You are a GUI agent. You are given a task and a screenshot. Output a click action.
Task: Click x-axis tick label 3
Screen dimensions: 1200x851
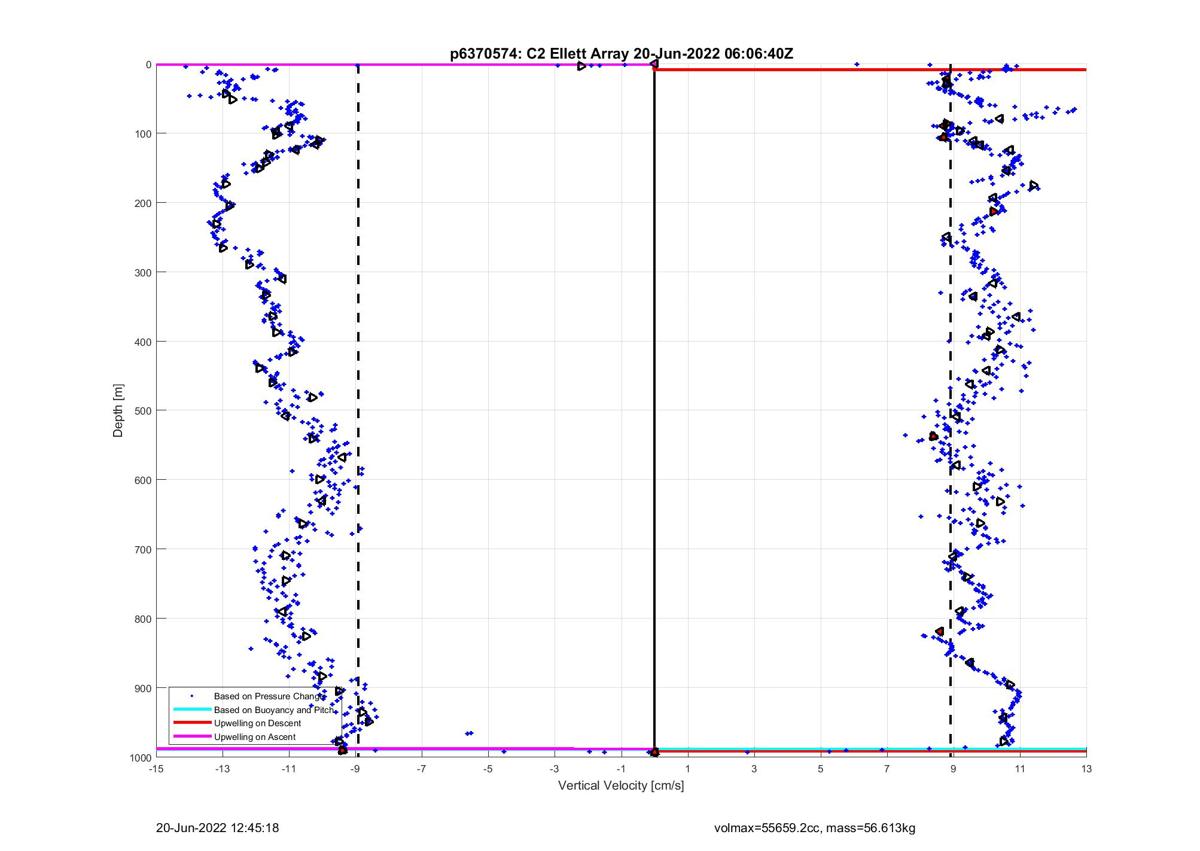754,769
